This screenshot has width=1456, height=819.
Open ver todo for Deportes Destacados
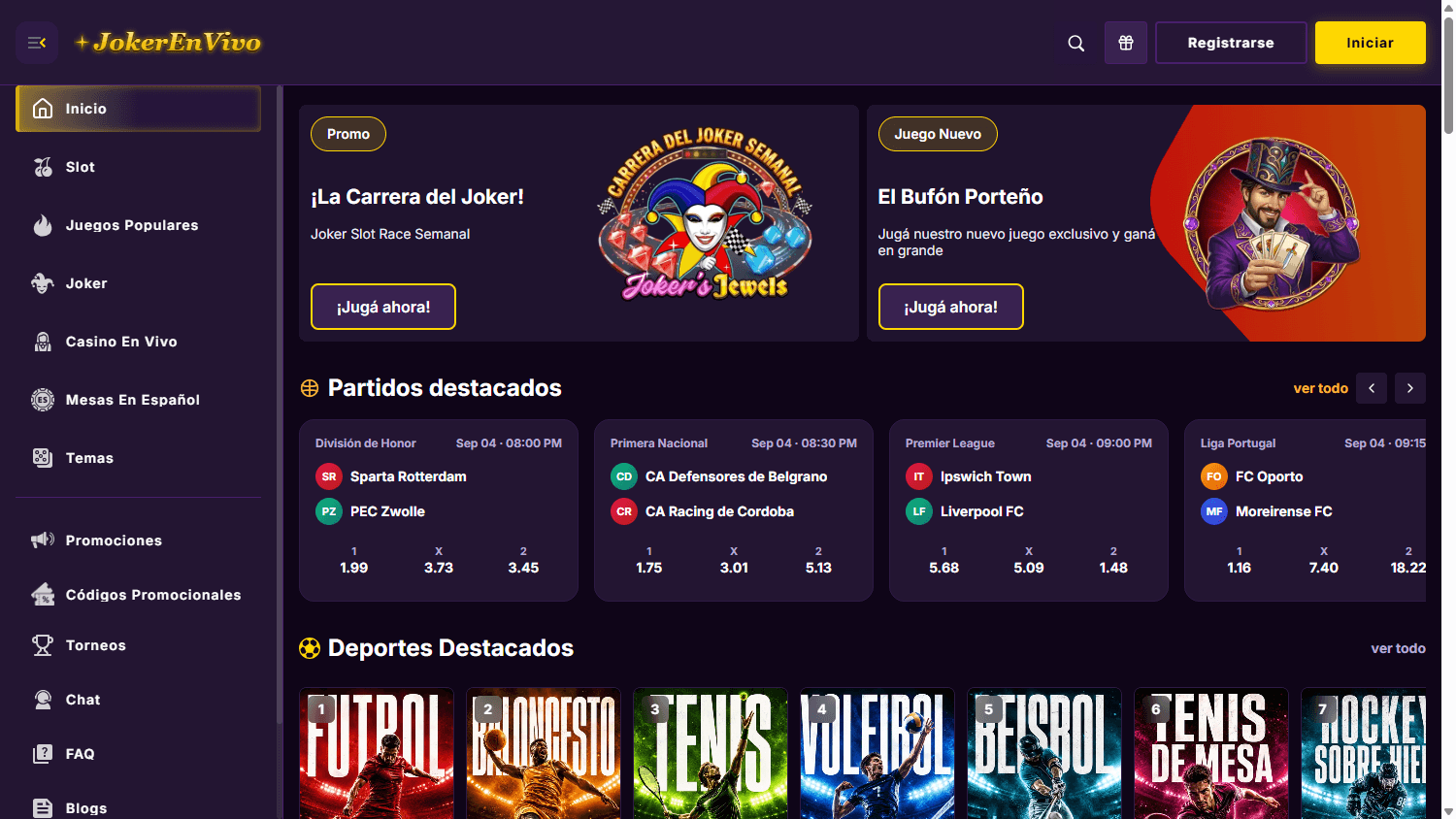(x=1398, y=648)
